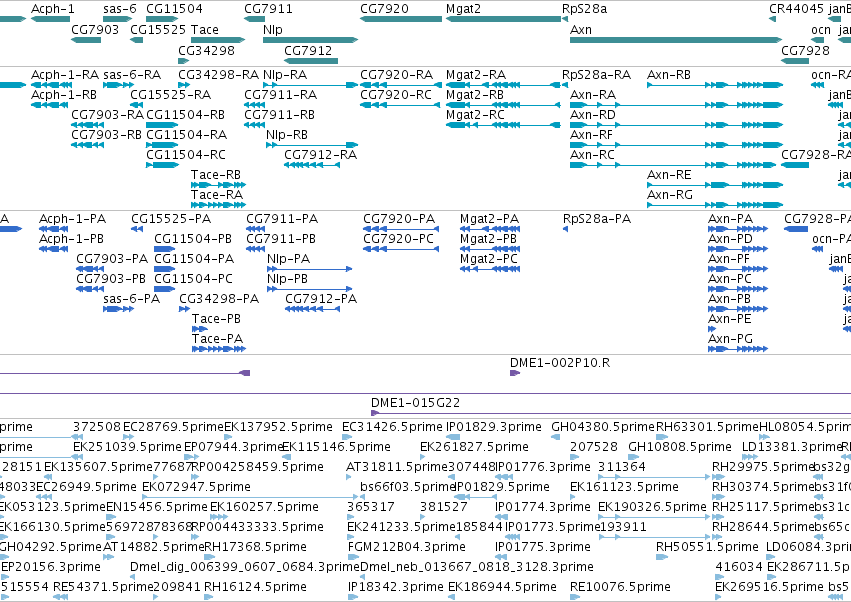Viewport: 851px width, 602px height.
Task: Select the CG7920-RA transcript label
Action: tap(397, 75)
